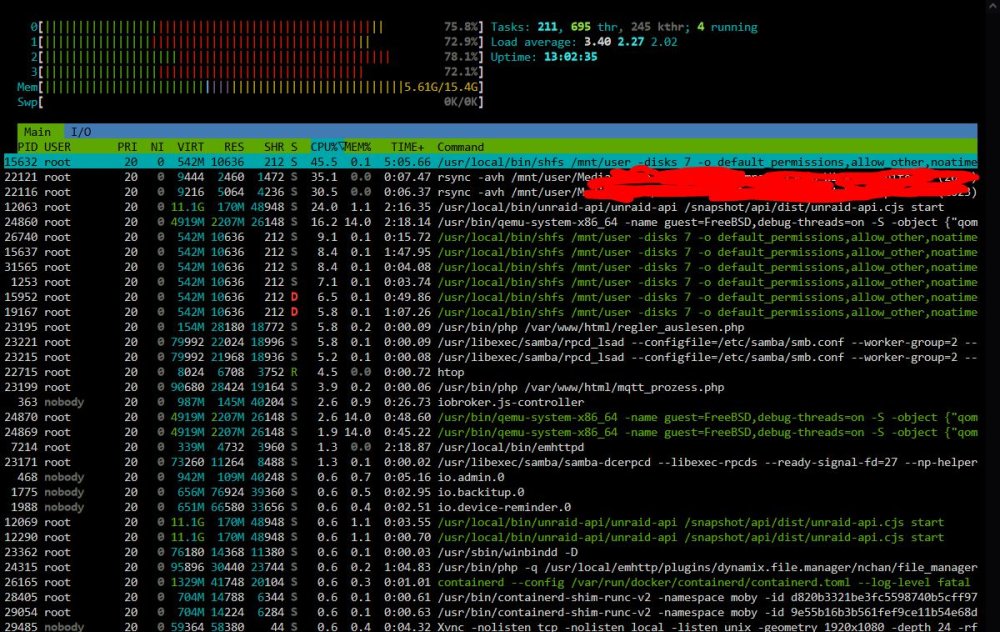Sort by PRI column header
Viewport: 1000px width, 632px height.
tap(127, 147)
